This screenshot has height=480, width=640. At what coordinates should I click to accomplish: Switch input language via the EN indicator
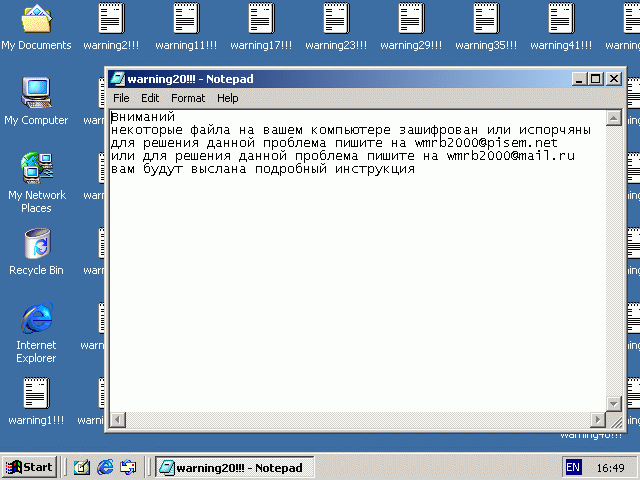[573, 467]
